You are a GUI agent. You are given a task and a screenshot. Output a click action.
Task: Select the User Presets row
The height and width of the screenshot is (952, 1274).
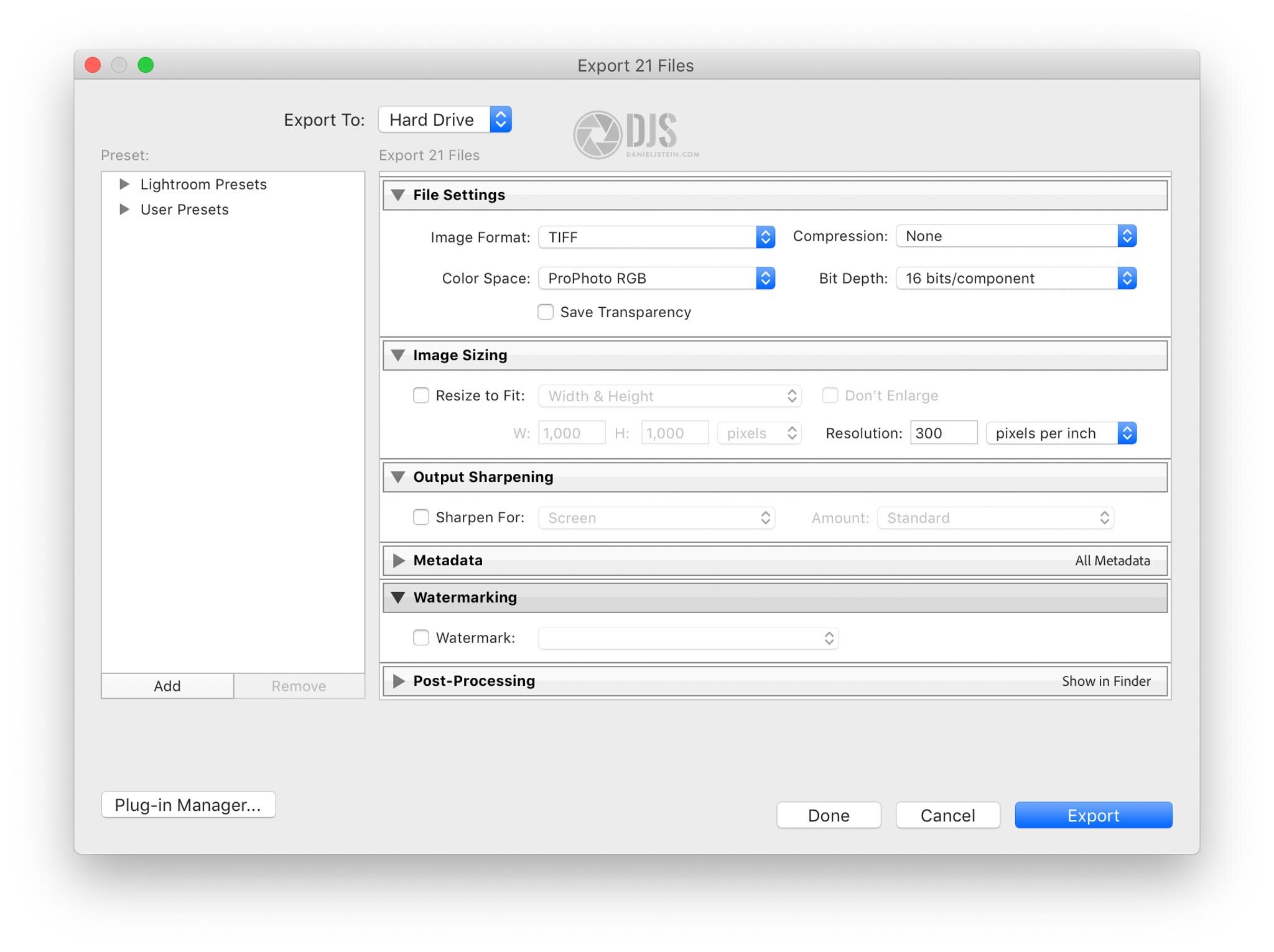coord(233,210)
